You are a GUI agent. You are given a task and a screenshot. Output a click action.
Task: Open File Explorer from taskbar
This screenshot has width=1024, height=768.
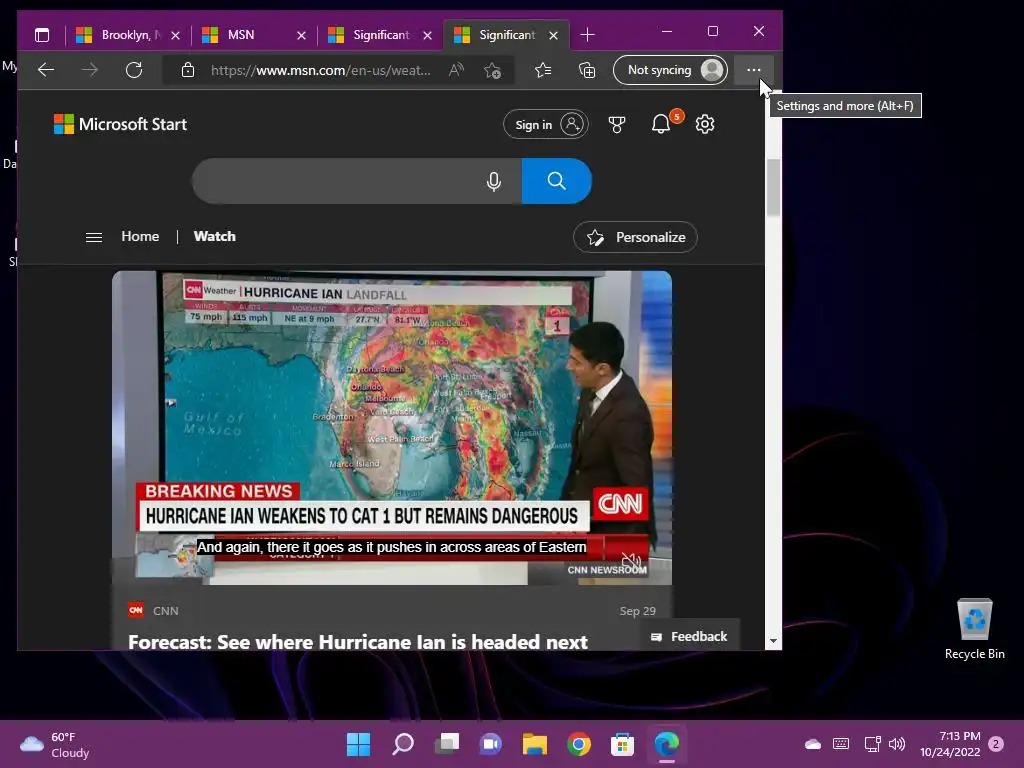click(535, 744)
